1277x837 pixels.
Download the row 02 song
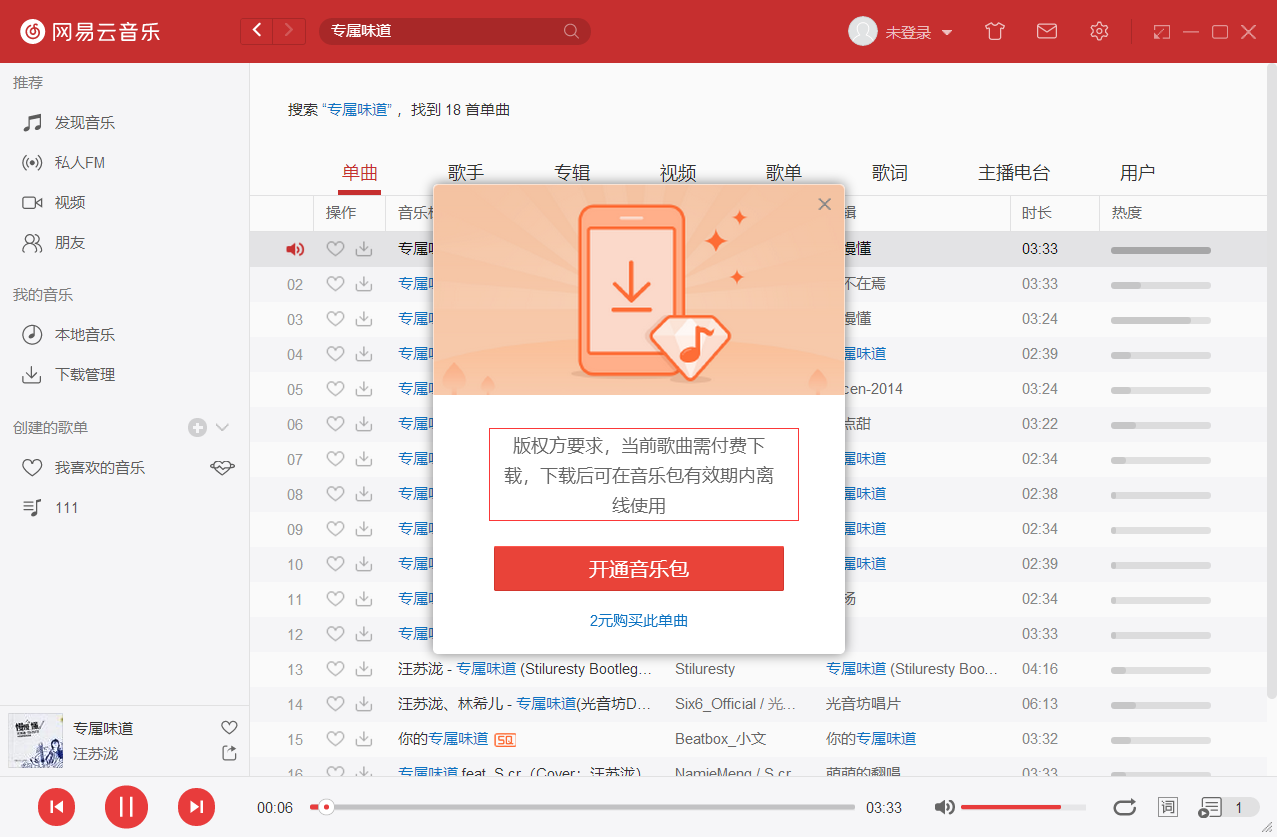(364, 284)
